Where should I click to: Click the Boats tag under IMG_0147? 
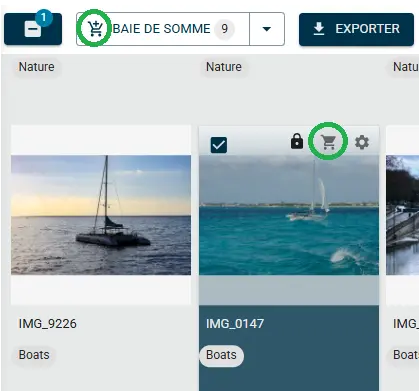221,355
